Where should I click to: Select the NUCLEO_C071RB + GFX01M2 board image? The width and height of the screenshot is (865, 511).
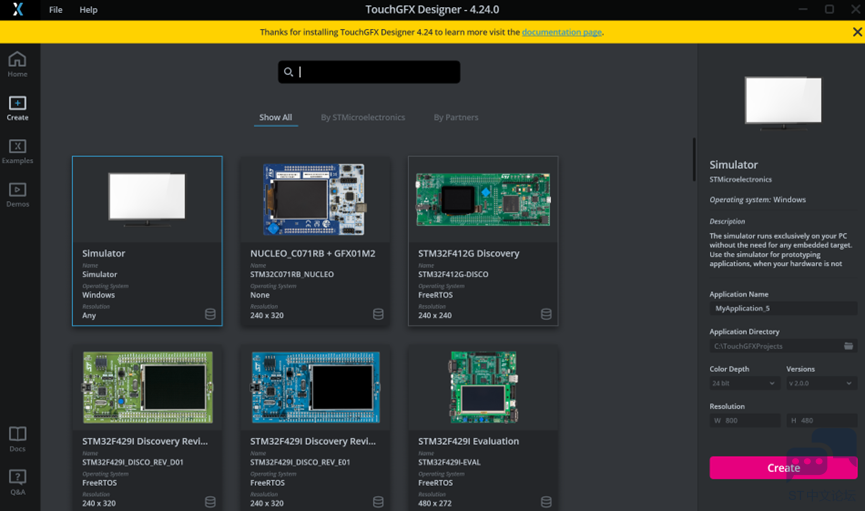314,199
